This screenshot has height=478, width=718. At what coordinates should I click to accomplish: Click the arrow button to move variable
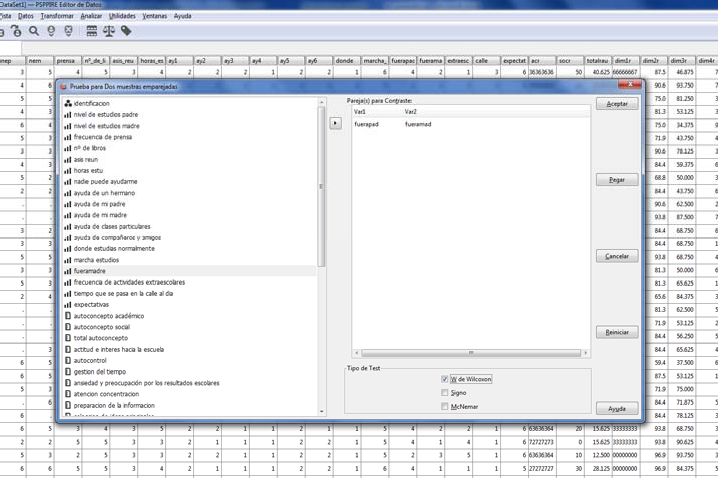pyautogui.click(x=335, y=123)
